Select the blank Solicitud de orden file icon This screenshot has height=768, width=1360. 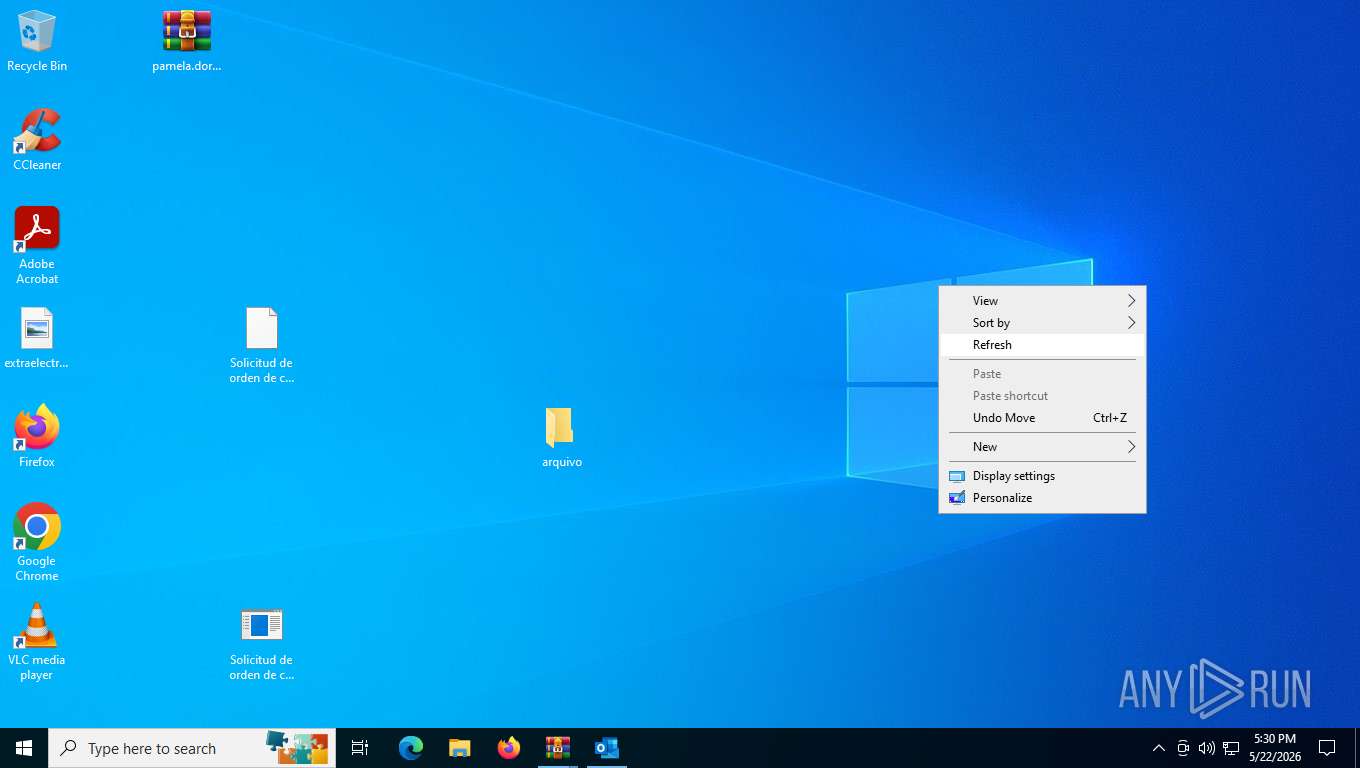(262, 346)
